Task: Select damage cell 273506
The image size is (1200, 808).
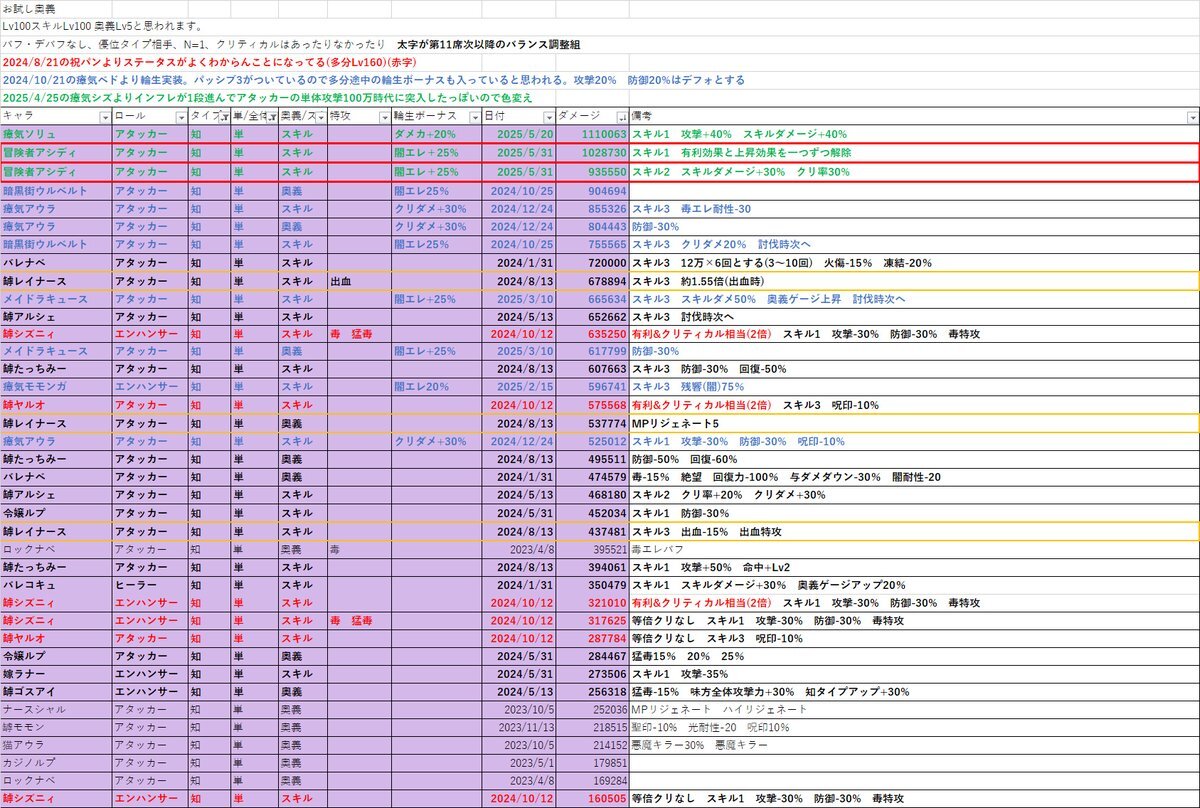Action: pos(592,674)
